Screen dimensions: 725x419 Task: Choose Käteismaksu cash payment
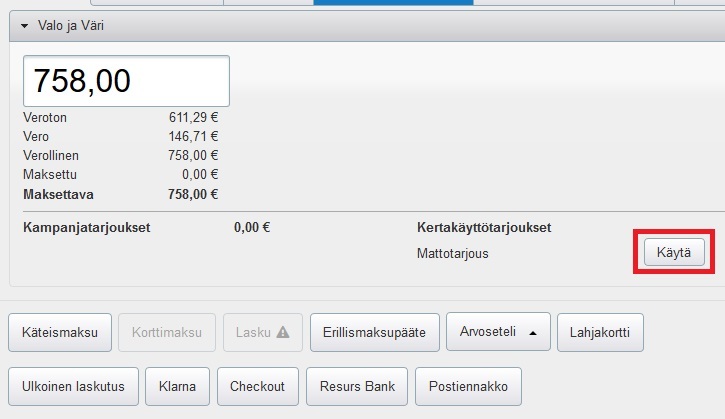[59, 332]
